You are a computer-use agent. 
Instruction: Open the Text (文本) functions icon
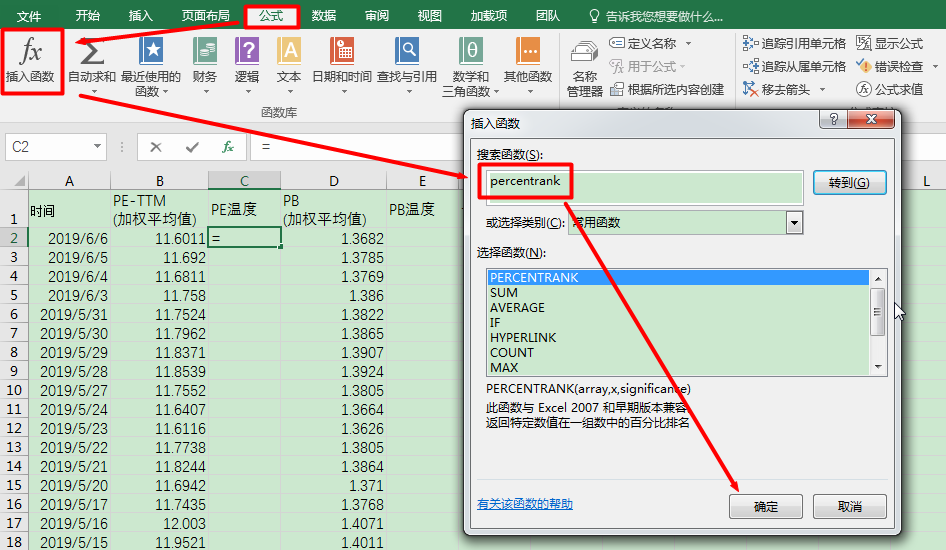point(289,51)
